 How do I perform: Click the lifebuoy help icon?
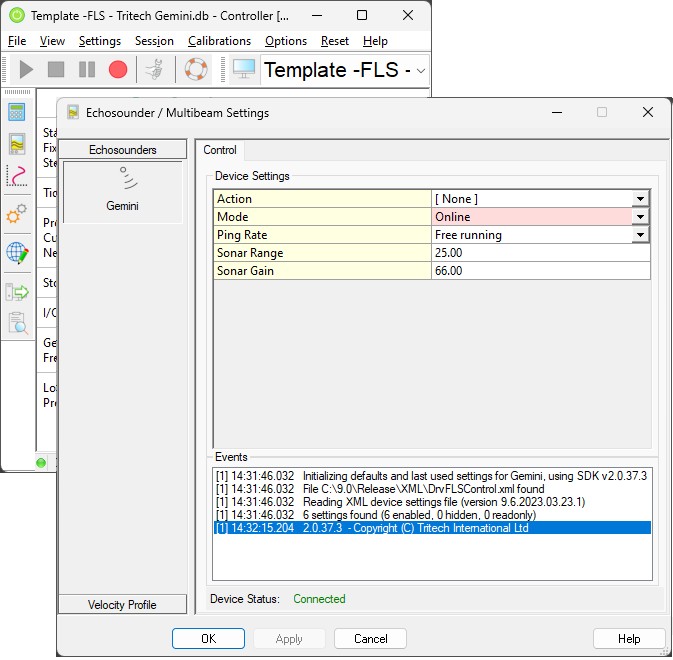click(194, 70)
